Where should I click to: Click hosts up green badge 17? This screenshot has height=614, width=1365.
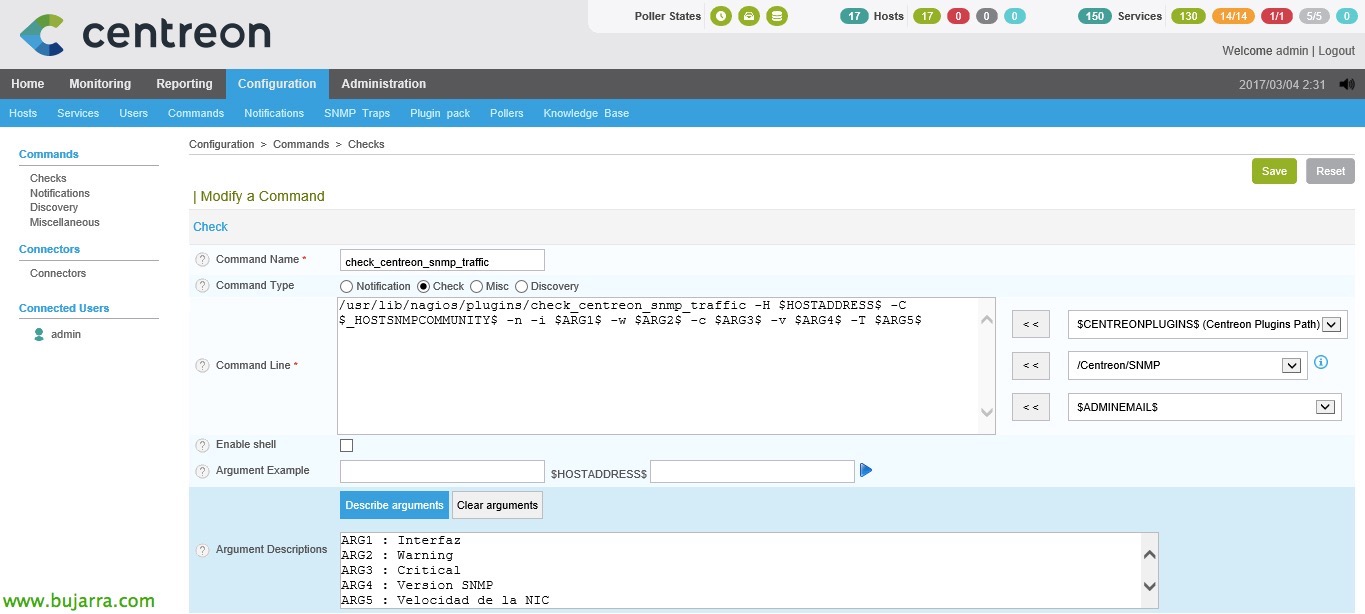pyautogui.click(x=927, y=16)
